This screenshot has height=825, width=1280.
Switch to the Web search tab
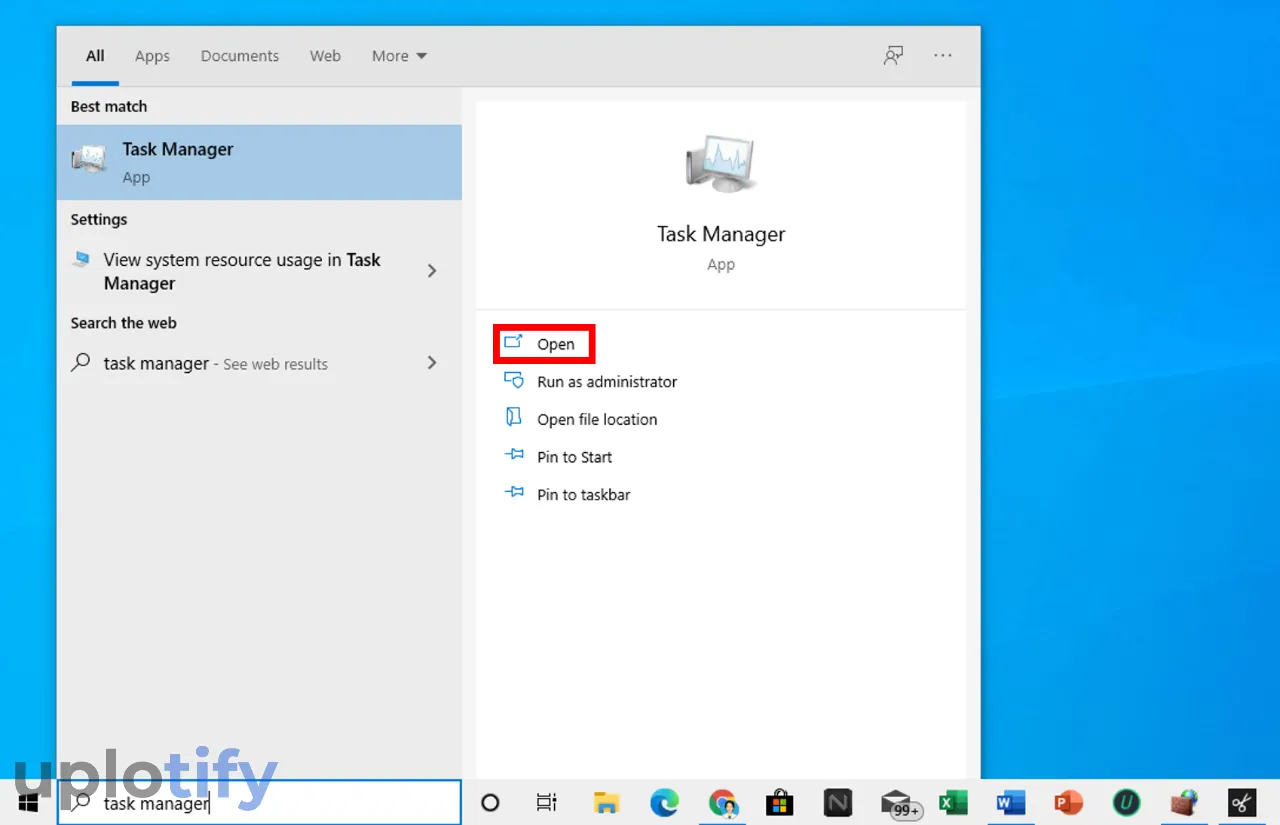[x=325, y=56]
